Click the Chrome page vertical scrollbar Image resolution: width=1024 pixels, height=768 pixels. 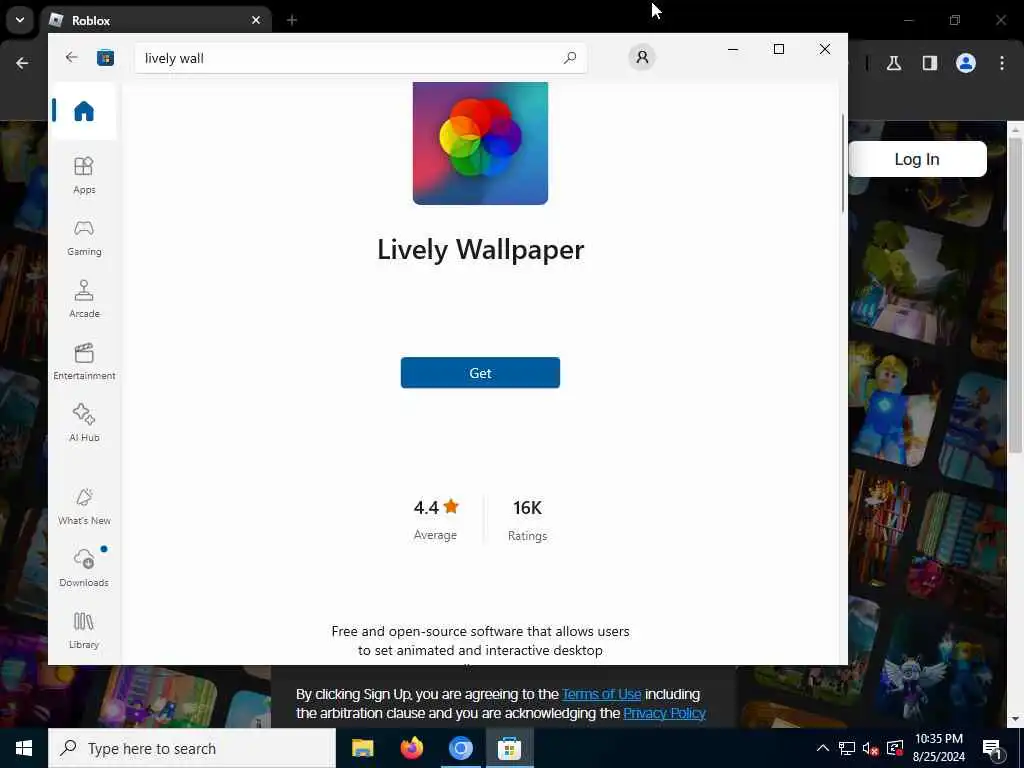1015,296
